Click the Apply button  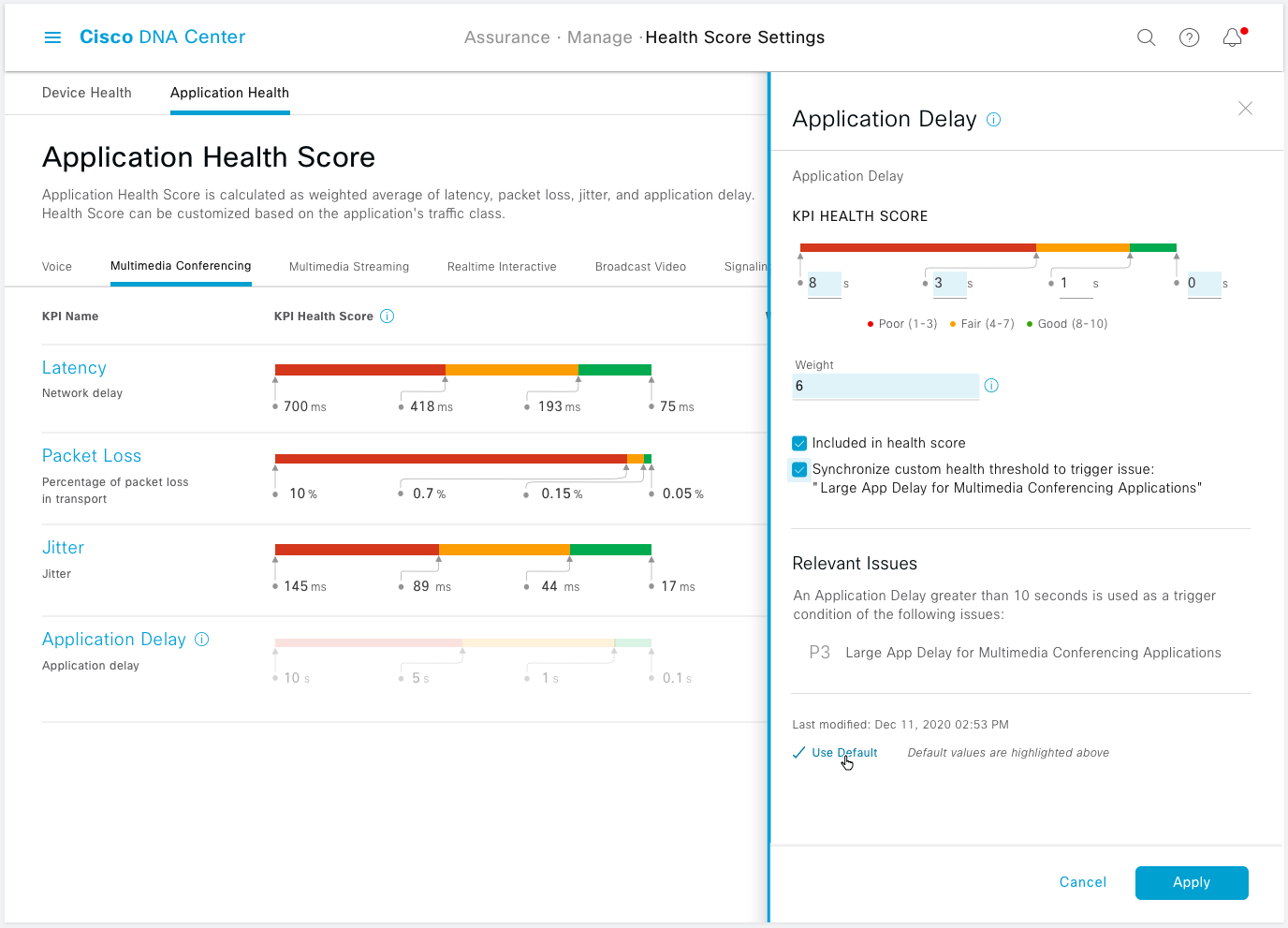[x=1192, y=883]
